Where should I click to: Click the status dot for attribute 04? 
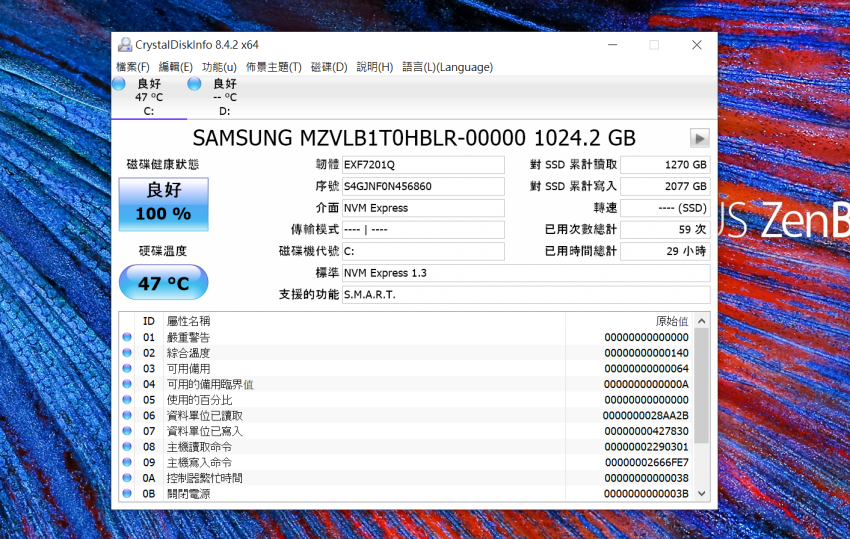[x=127, y=384]
